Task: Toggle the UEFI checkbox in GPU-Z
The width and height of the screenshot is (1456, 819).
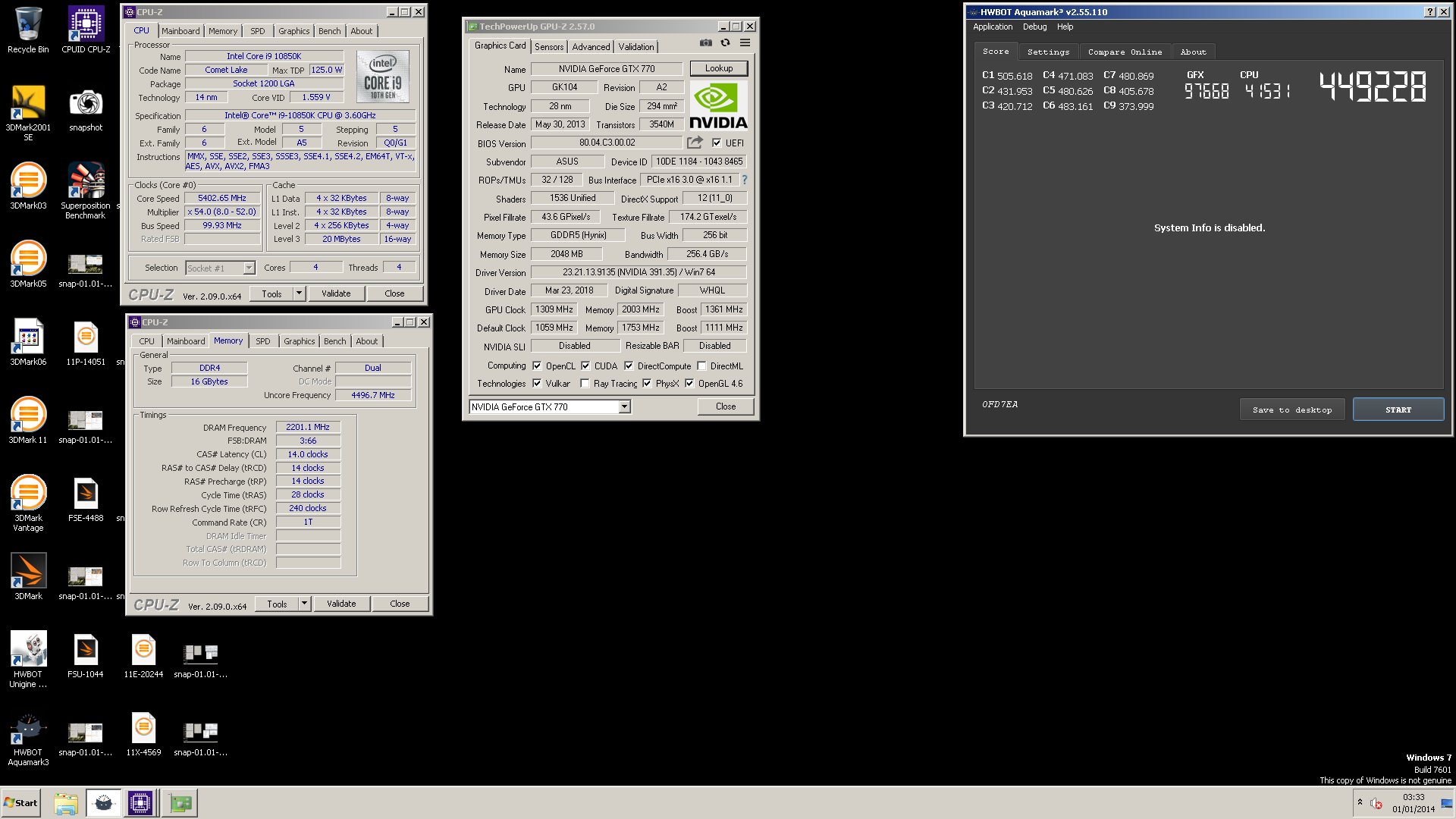Action: coord(717,143)
